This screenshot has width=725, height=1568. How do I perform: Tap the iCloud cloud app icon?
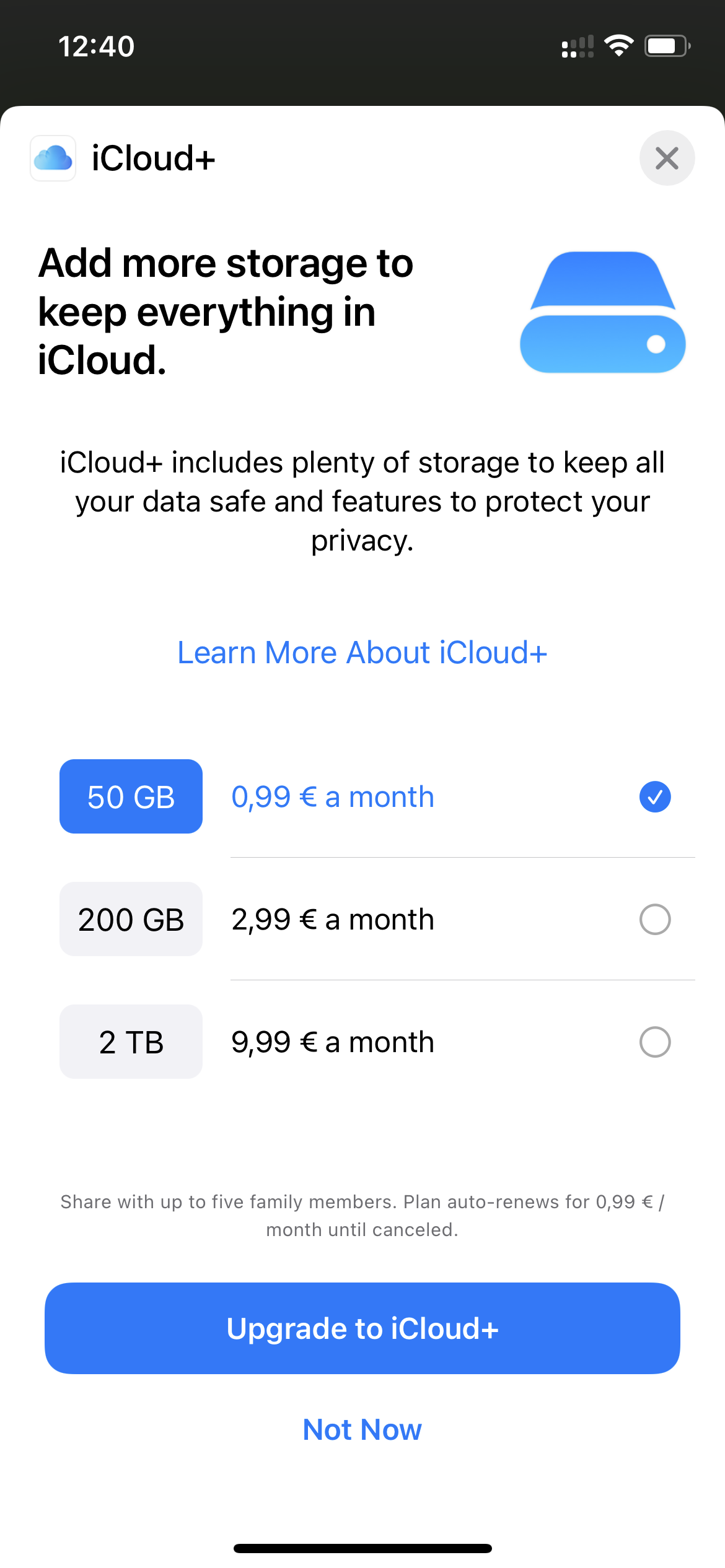click(x=53, y=158)
